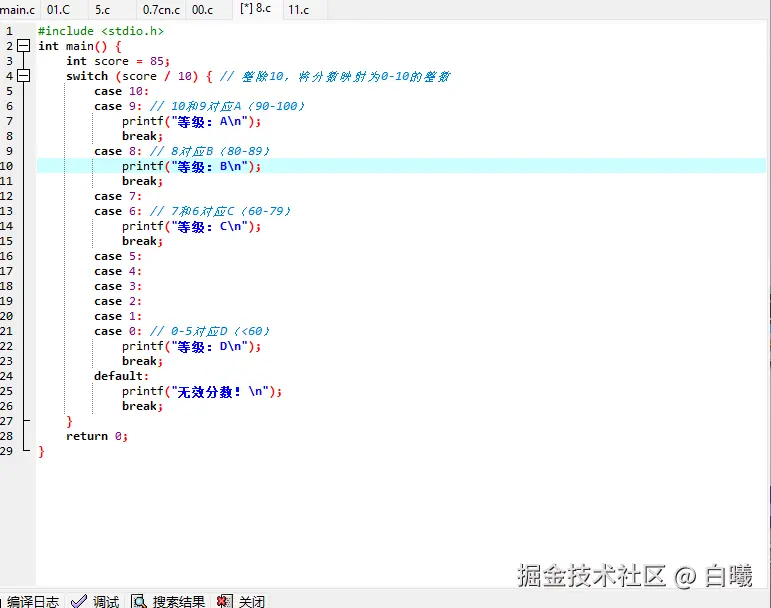Click on 'int score = 85;' line
771x608 pixels.
coord(118,61)
